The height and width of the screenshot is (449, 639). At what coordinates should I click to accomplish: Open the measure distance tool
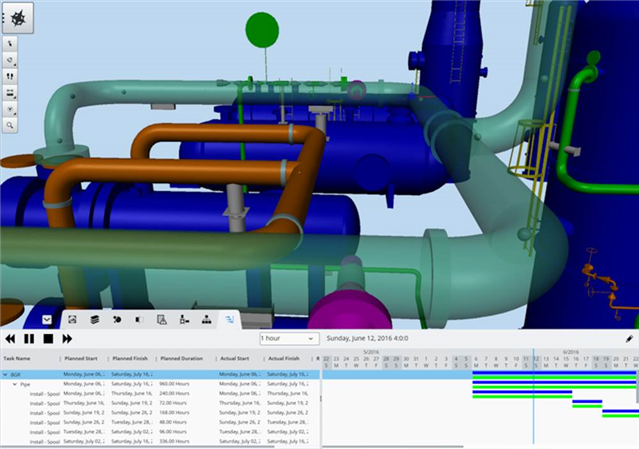[10, 92]
